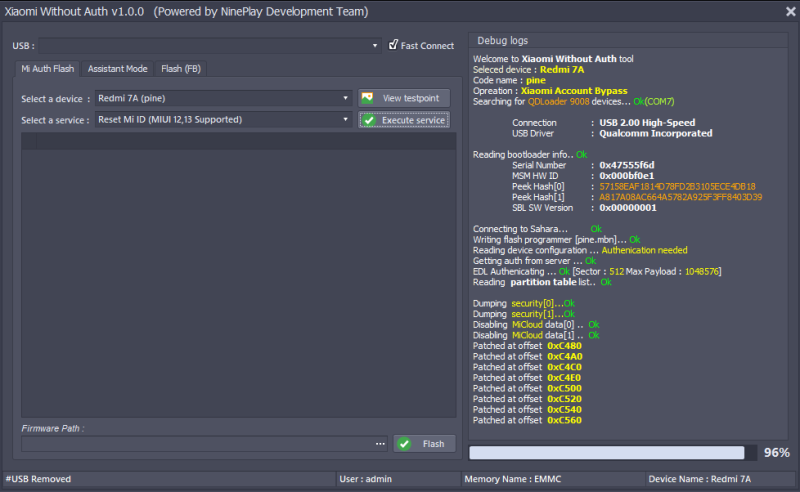Click the Patched at offset 0xC560 line
This screenshot has height=492, width=800.
tap(527, 421)
